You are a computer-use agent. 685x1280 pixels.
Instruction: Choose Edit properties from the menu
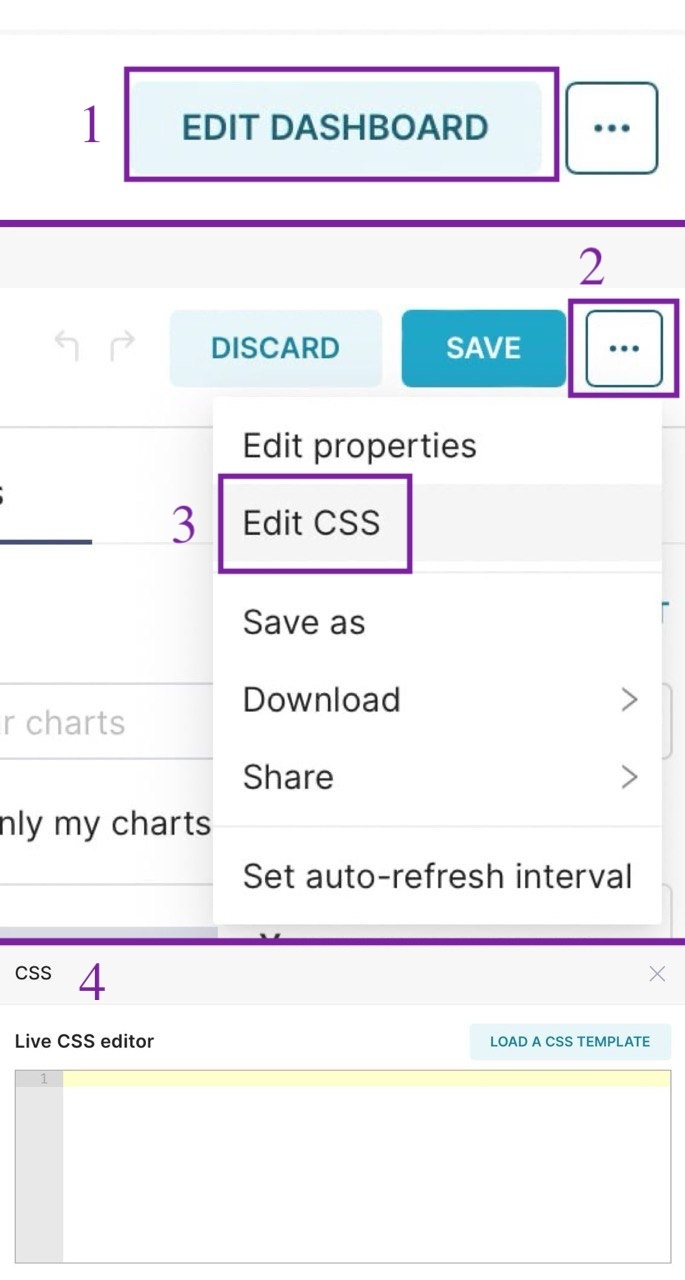coord(360,446)
